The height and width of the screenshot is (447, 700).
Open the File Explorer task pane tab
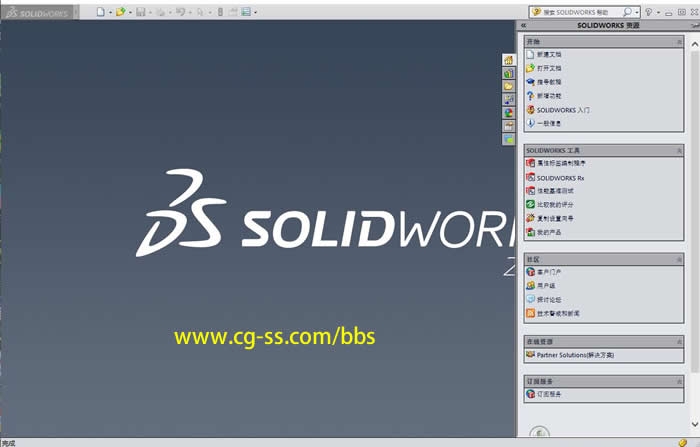pos(509,87)
